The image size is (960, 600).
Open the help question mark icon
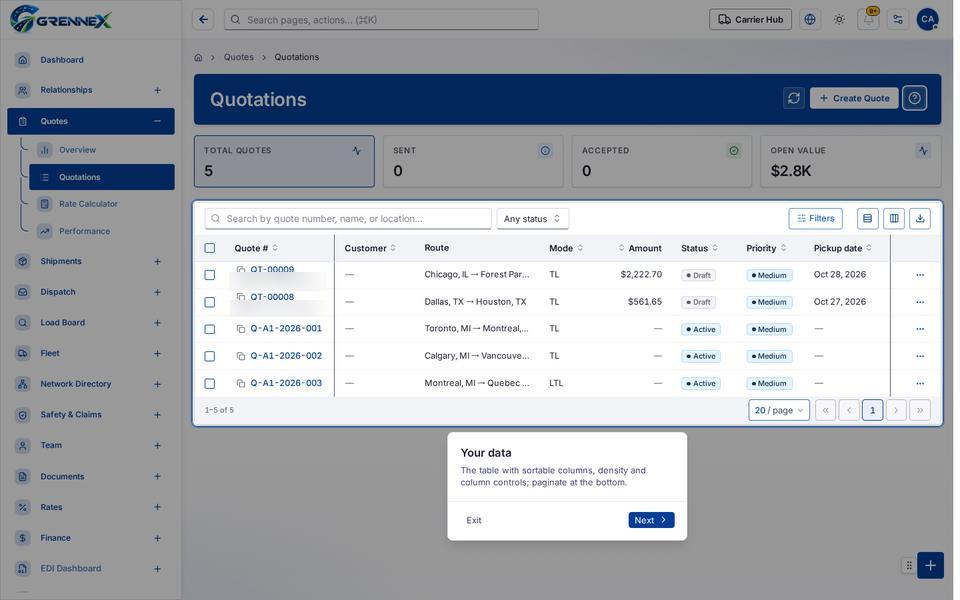(915, 98)
